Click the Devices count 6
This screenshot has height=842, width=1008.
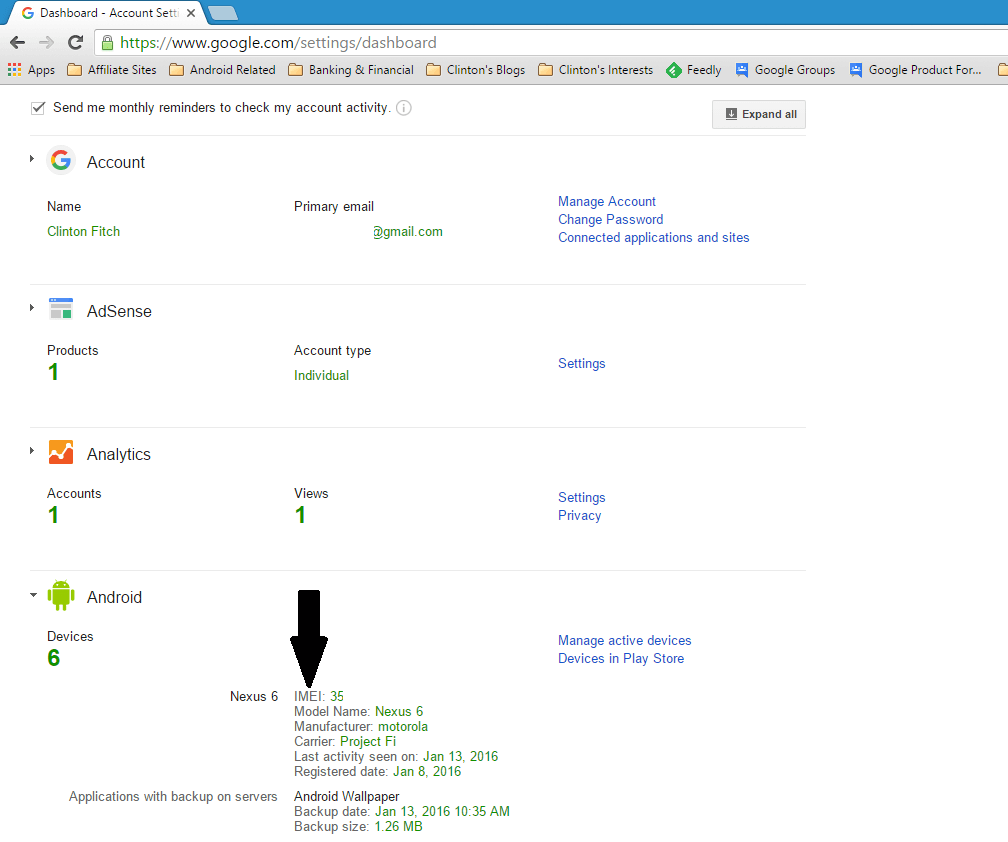point(53,658)
